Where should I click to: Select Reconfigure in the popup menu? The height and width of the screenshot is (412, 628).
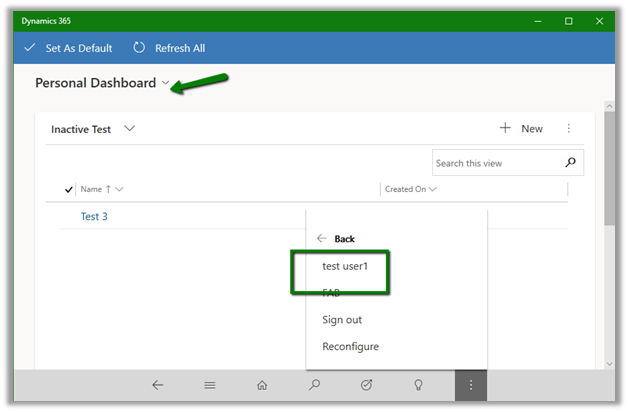(x=350, y=347)
